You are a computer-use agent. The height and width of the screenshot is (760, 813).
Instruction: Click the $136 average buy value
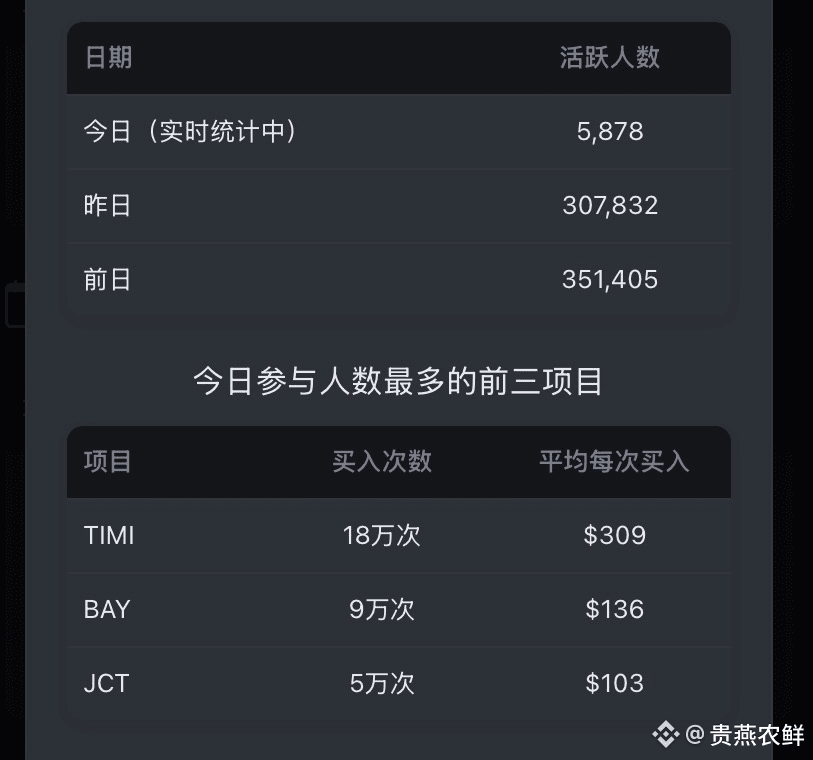(614, 609)
